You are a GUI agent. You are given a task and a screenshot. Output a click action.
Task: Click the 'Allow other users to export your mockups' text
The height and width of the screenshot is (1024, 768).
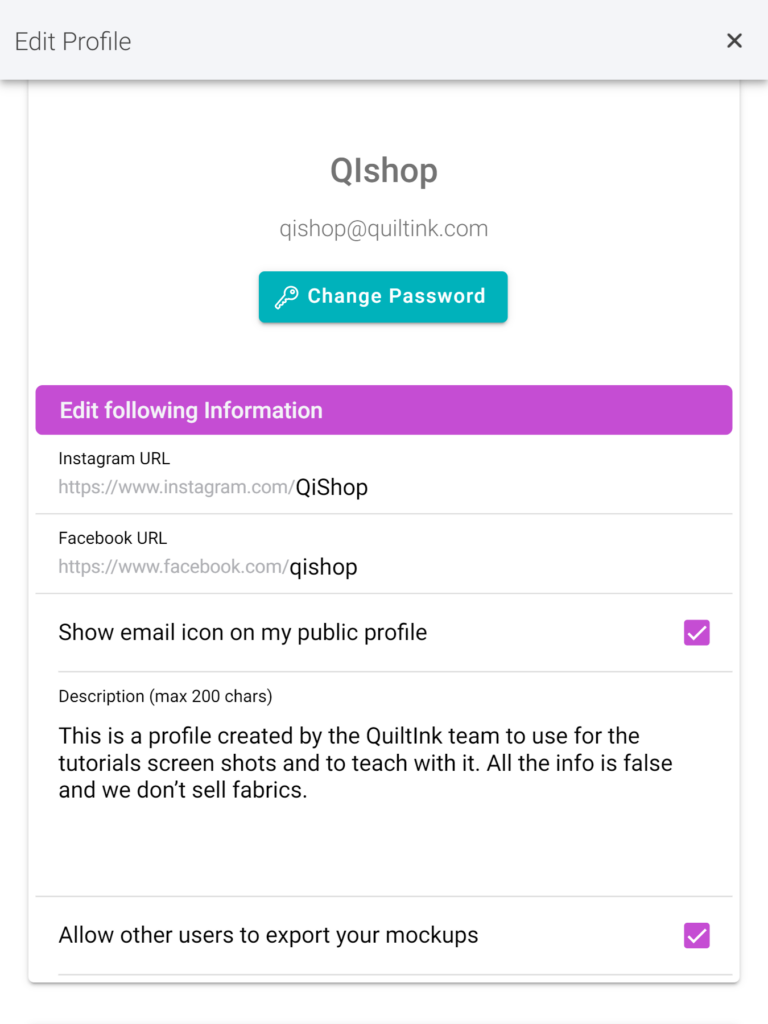click(x=268, y=935)
